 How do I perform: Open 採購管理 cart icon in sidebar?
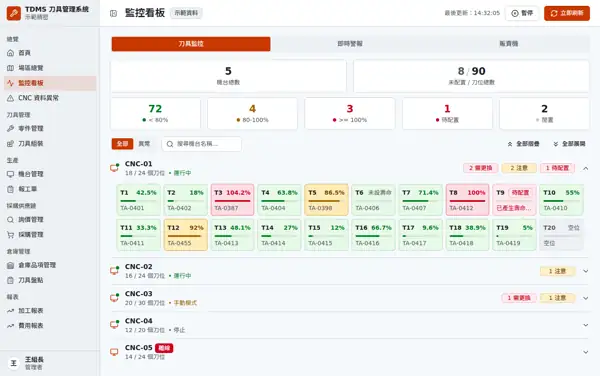10,235
